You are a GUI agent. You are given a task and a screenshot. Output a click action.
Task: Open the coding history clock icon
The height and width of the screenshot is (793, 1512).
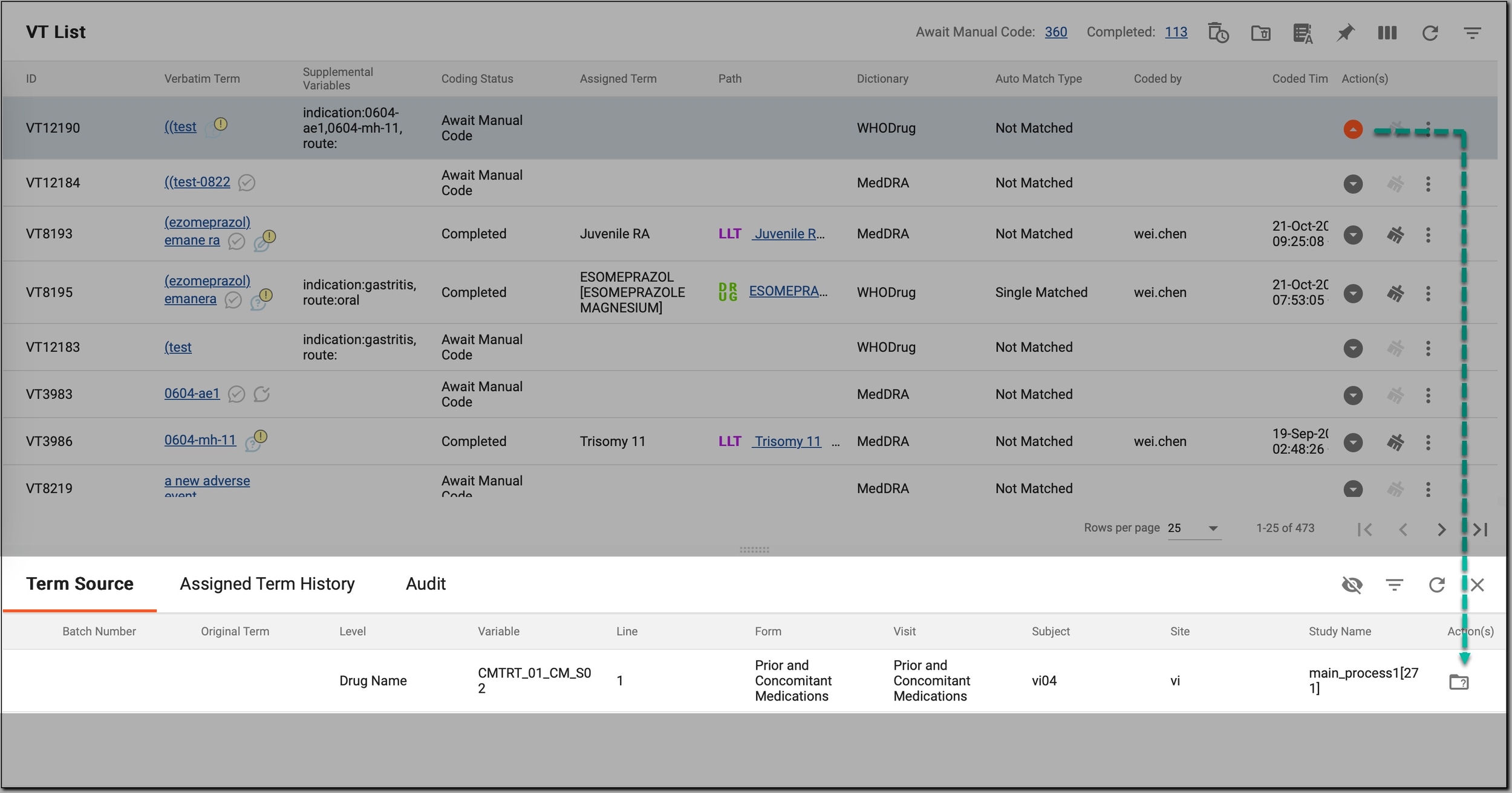pos(1218,33)
